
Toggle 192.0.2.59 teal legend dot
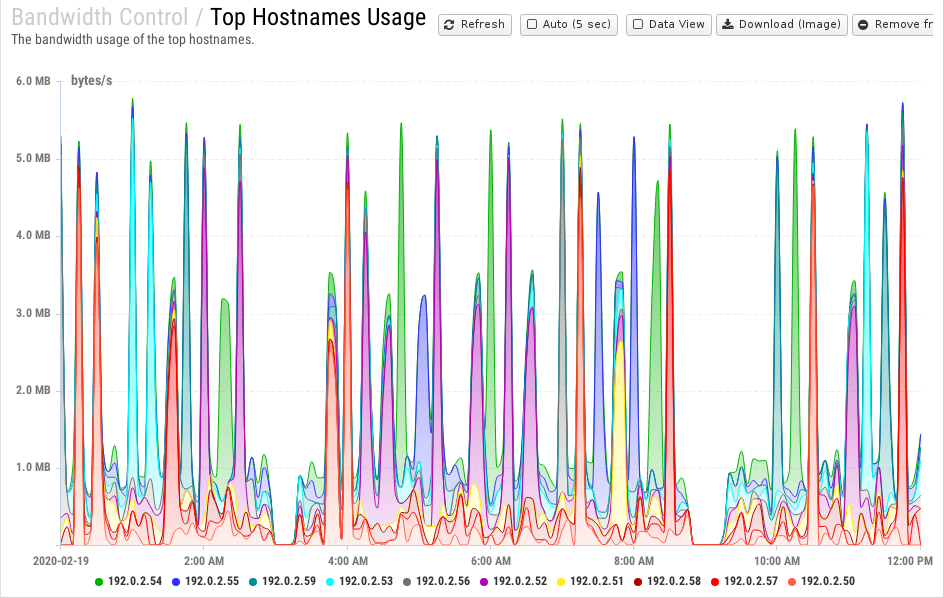click(x=253, y=582)
